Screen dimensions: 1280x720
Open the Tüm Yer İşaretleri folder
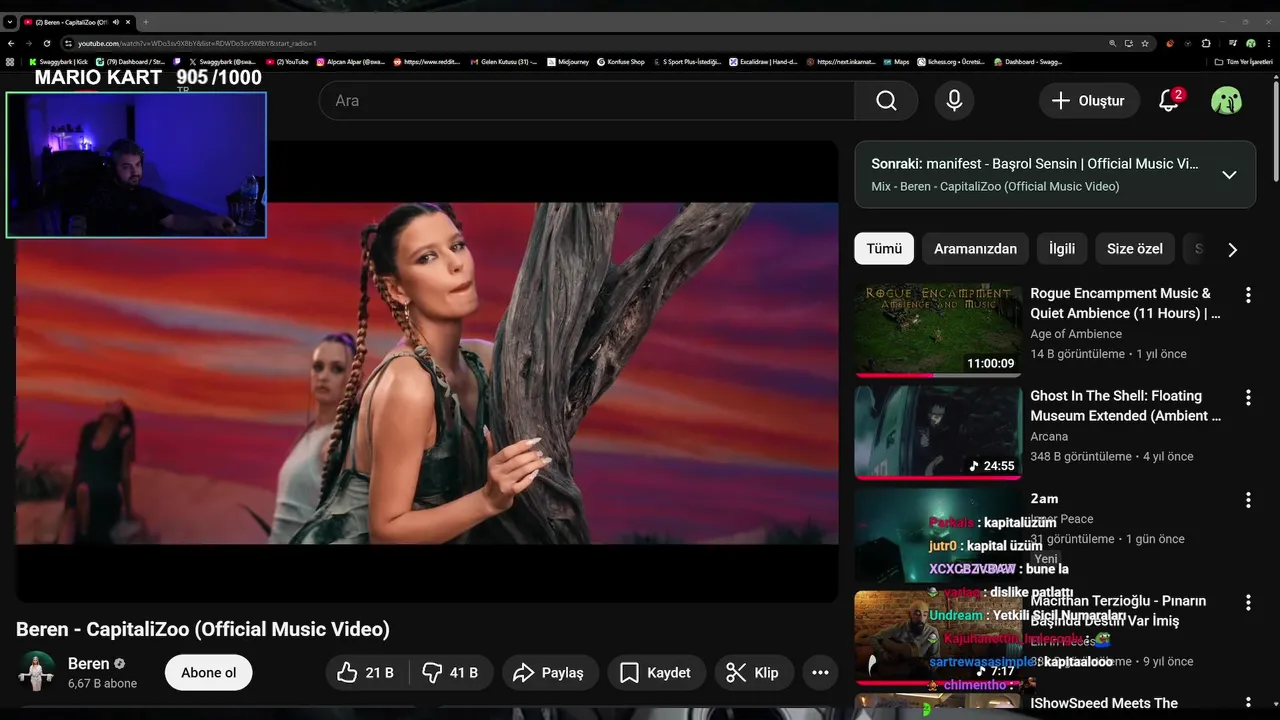[x=1243, y=62]
